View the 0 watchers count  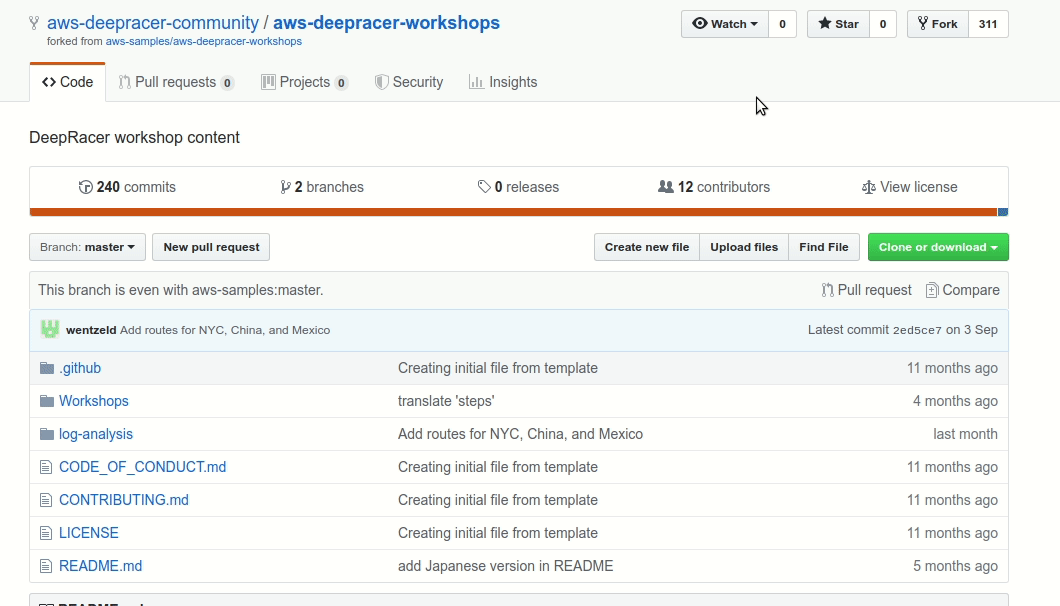tap(783, 24)
